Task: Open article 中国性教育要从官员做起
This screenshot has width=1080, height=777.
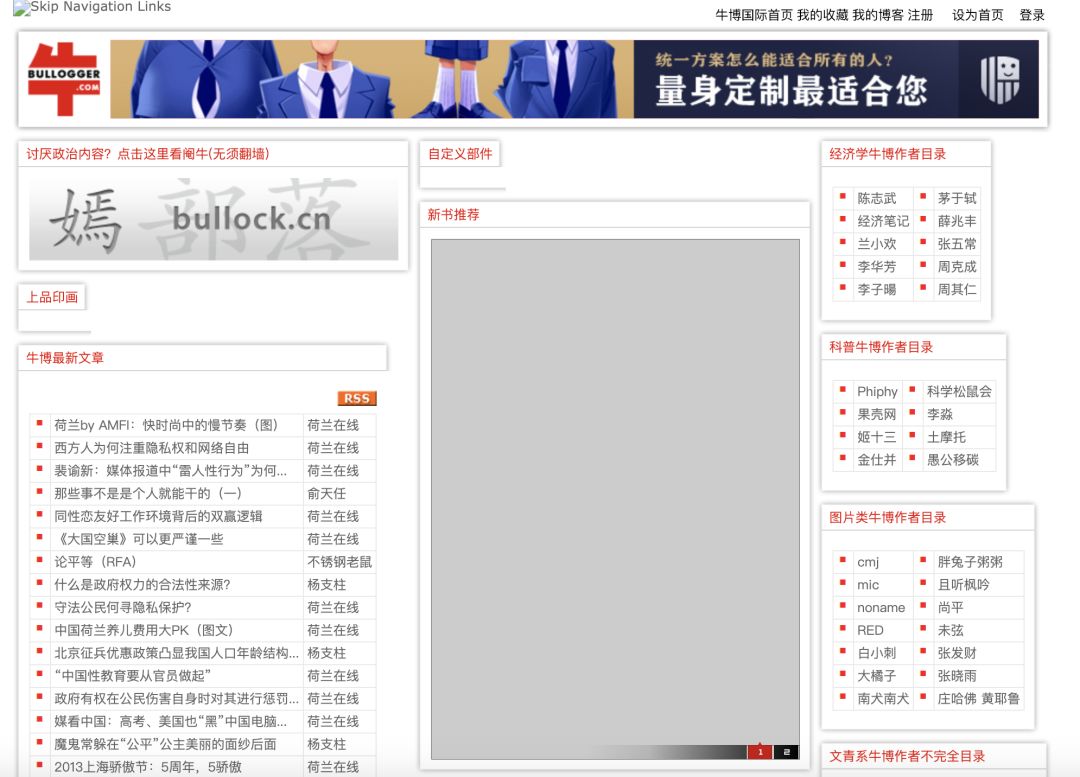Action: click(x=132, y=675)
